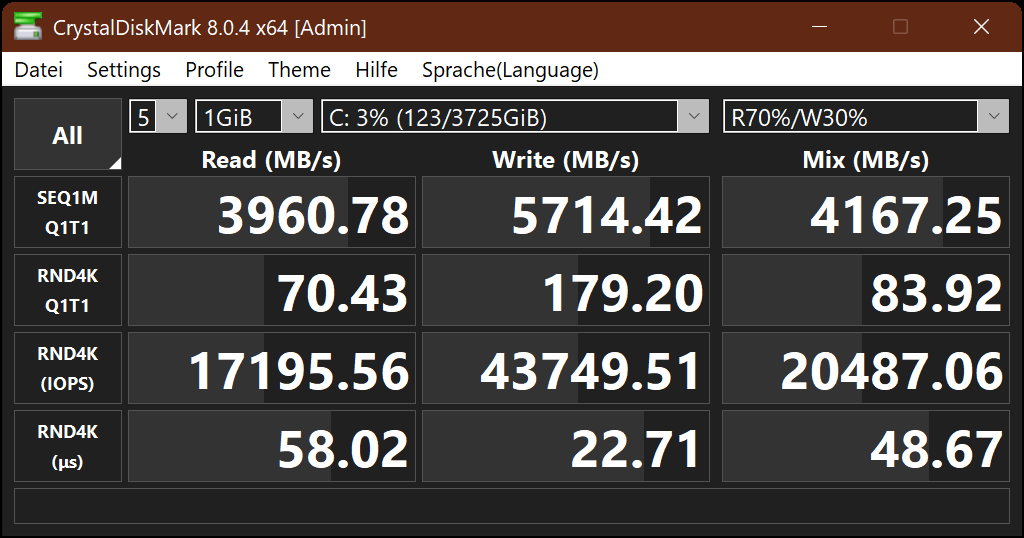Open the Sprache(Language) menu
Viewport: 1024px width, 538px height.
pyautogui.click(x=510, y=70)
